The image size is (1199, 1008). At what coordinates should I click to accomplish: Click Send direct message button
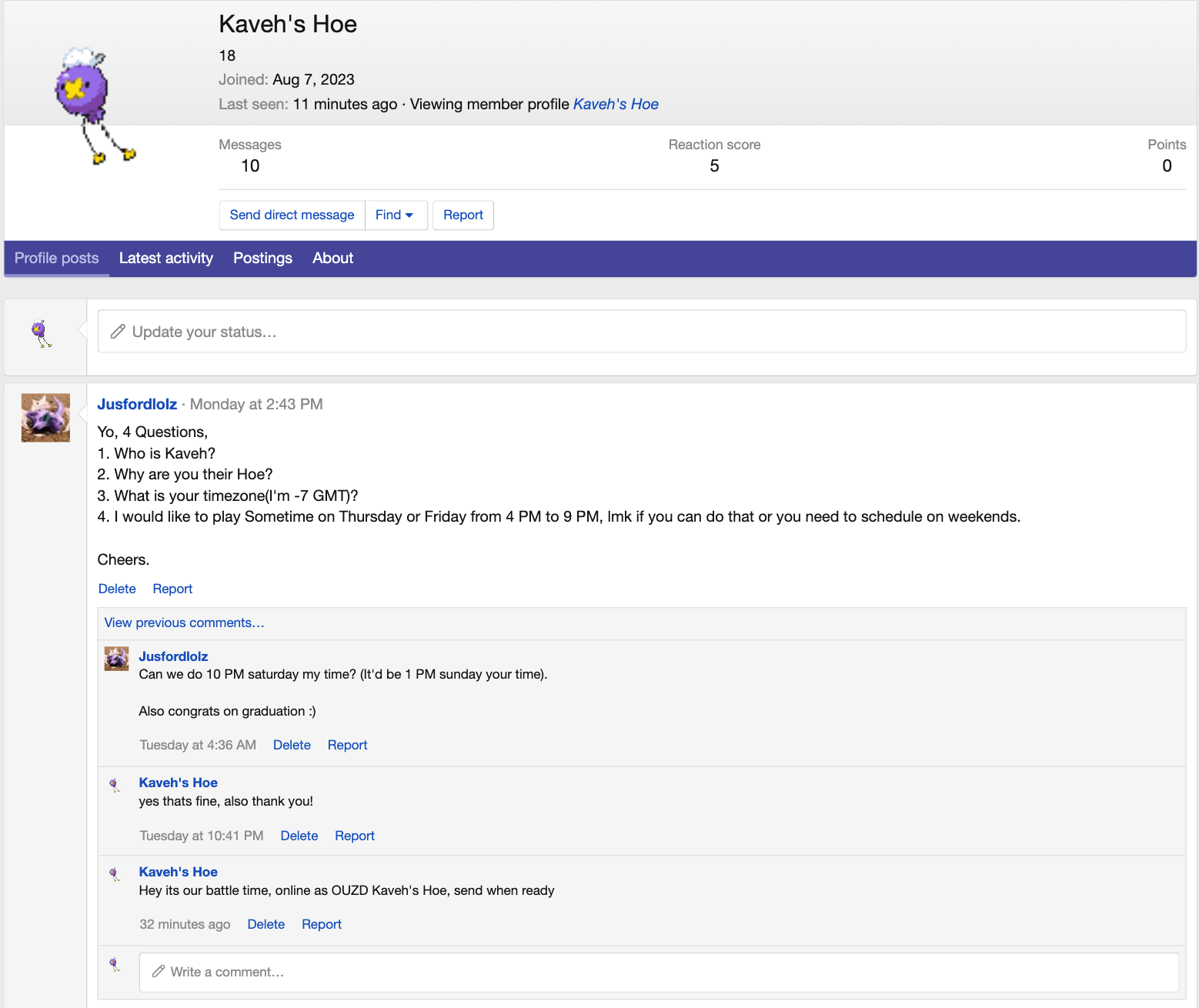click(292, 215)
